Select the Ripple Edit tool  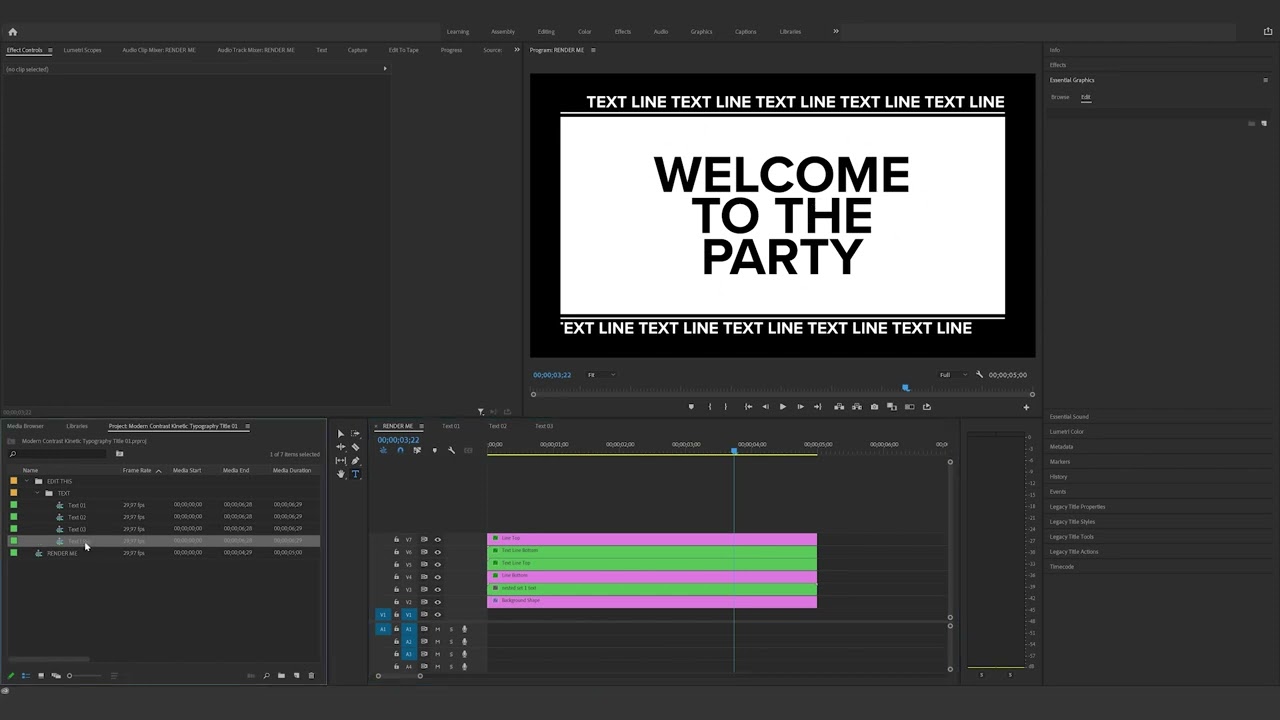click(x=340, y=447)
